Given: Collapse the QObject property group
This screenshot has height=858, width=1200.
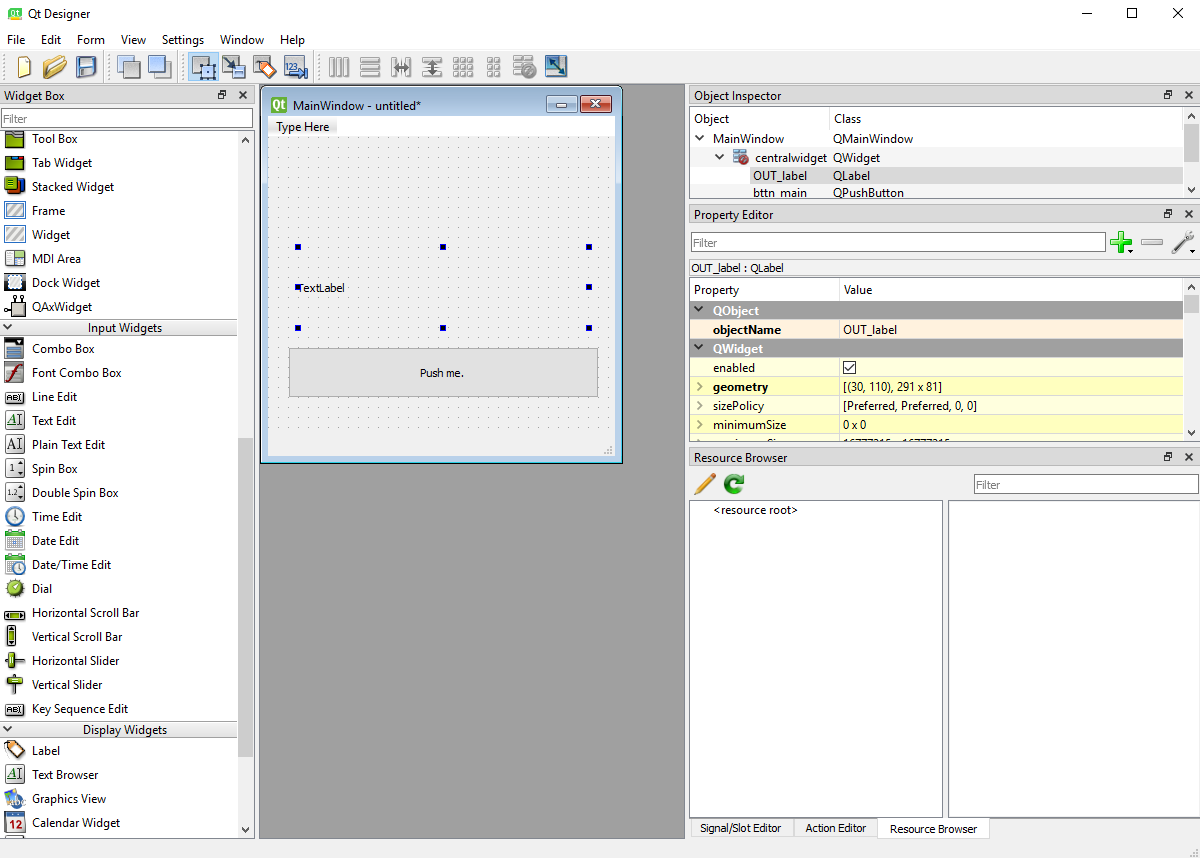Looking at the screenshot, I should (x=699, y=311).
